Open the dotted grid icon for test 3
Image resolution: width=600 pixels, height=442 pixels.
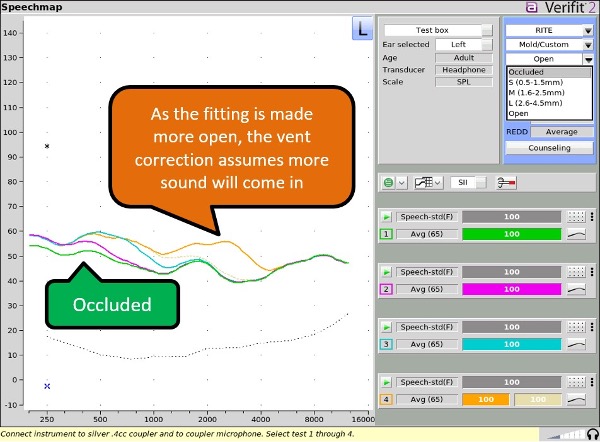click(x=576, y=327)
